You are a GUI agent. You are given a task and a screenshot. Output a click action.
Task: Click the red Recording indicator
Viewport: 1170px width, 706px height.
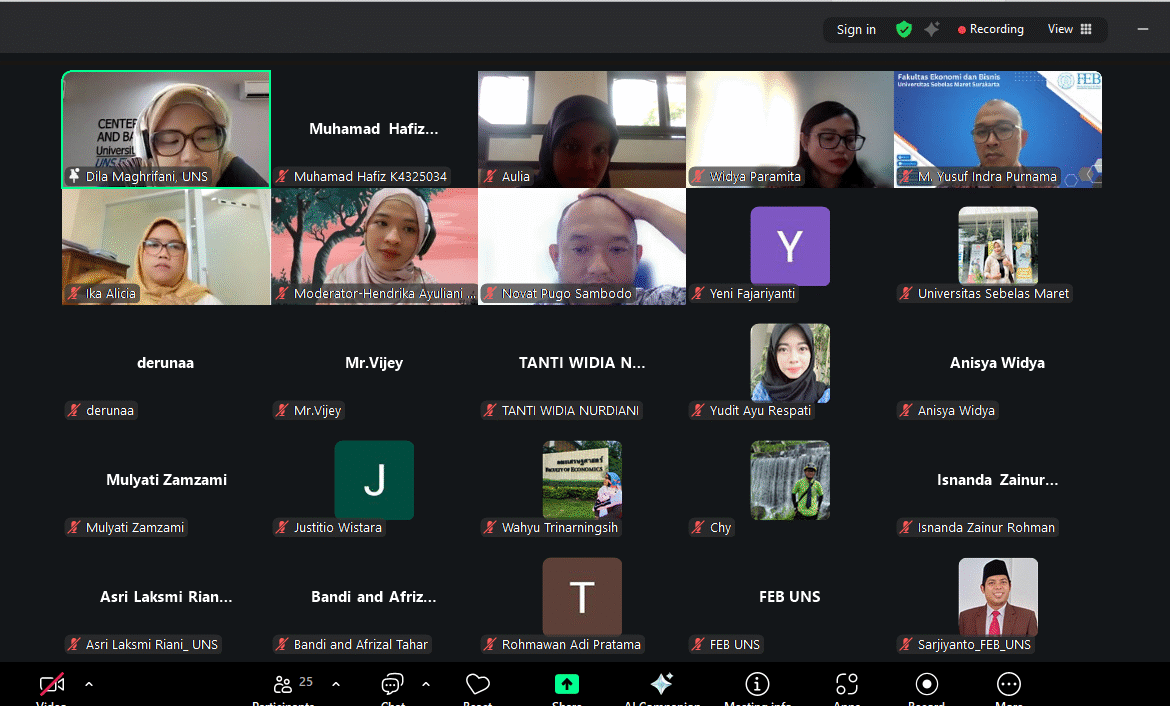pyautogui.click(x=991, y=30)
